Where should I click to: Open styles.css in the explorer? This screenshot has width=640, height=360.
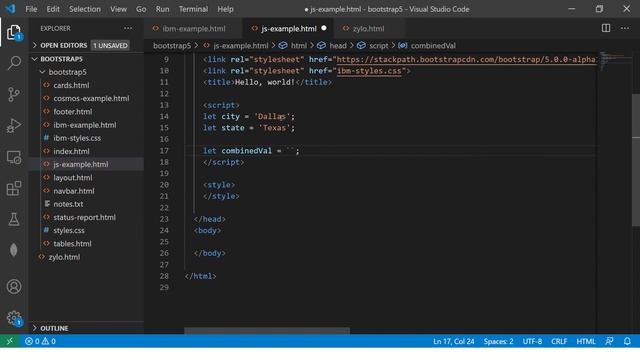[69, 230]
